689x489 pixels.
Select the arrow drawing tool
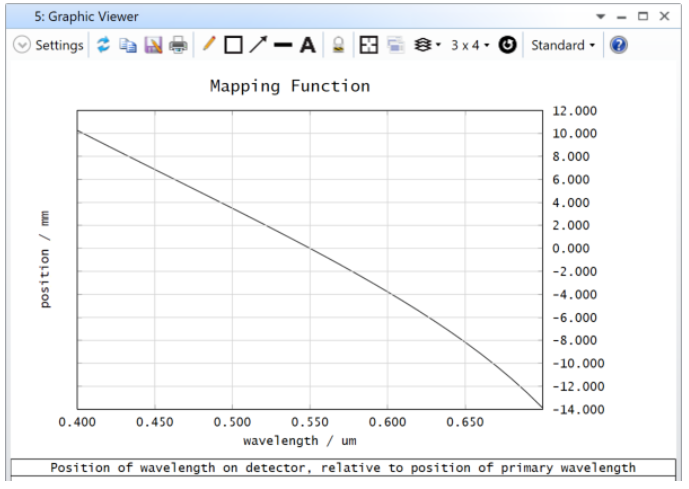click(258, 45)
